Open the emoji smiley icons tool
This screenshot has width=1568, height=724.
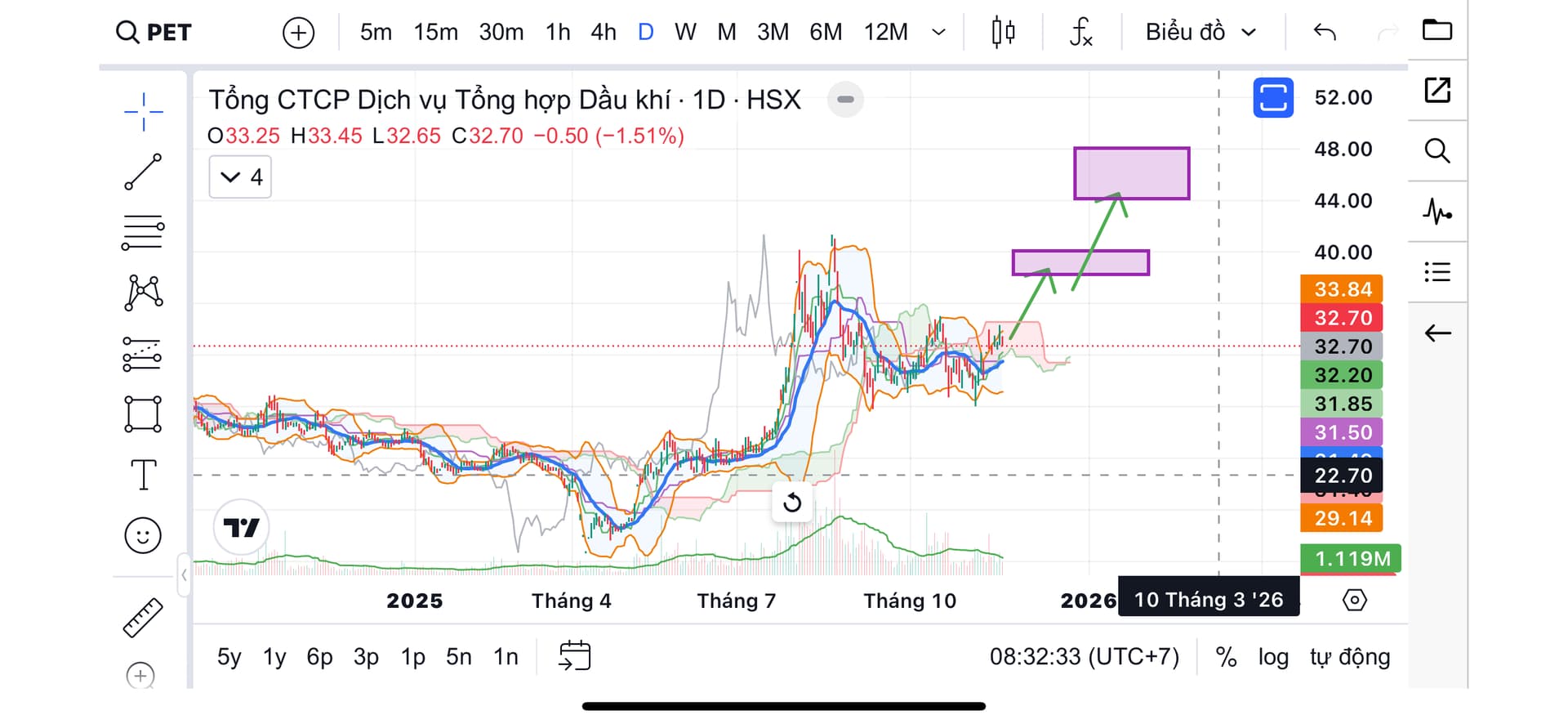143,536
